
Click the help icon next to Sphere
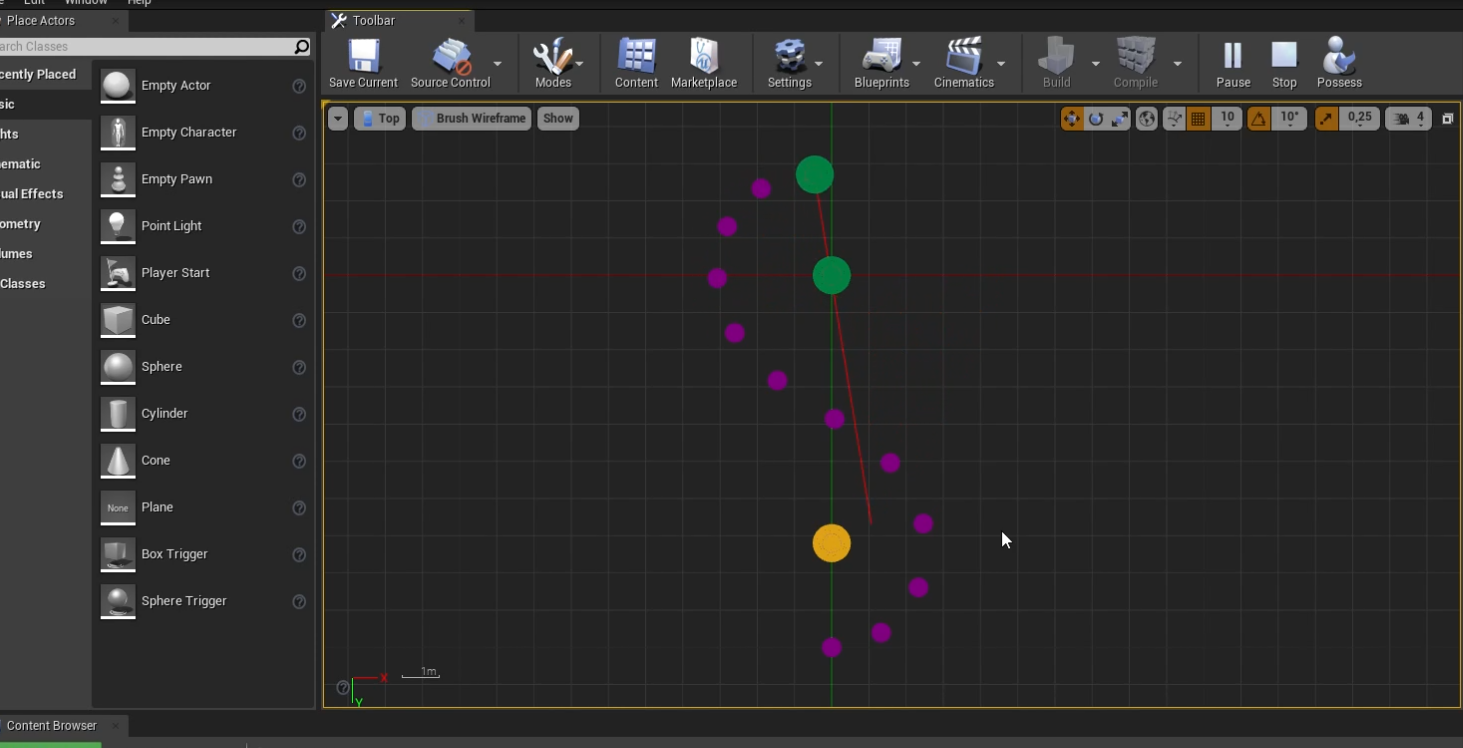[299, 368]
